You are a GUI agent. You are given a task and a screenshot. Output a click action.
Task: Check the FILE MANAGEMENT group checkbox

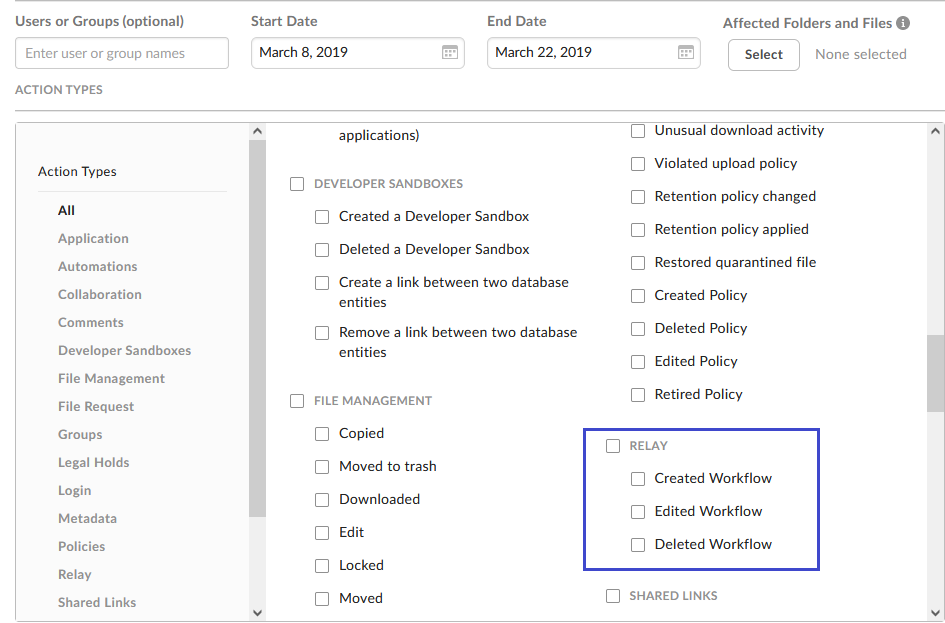click(297, 400)
